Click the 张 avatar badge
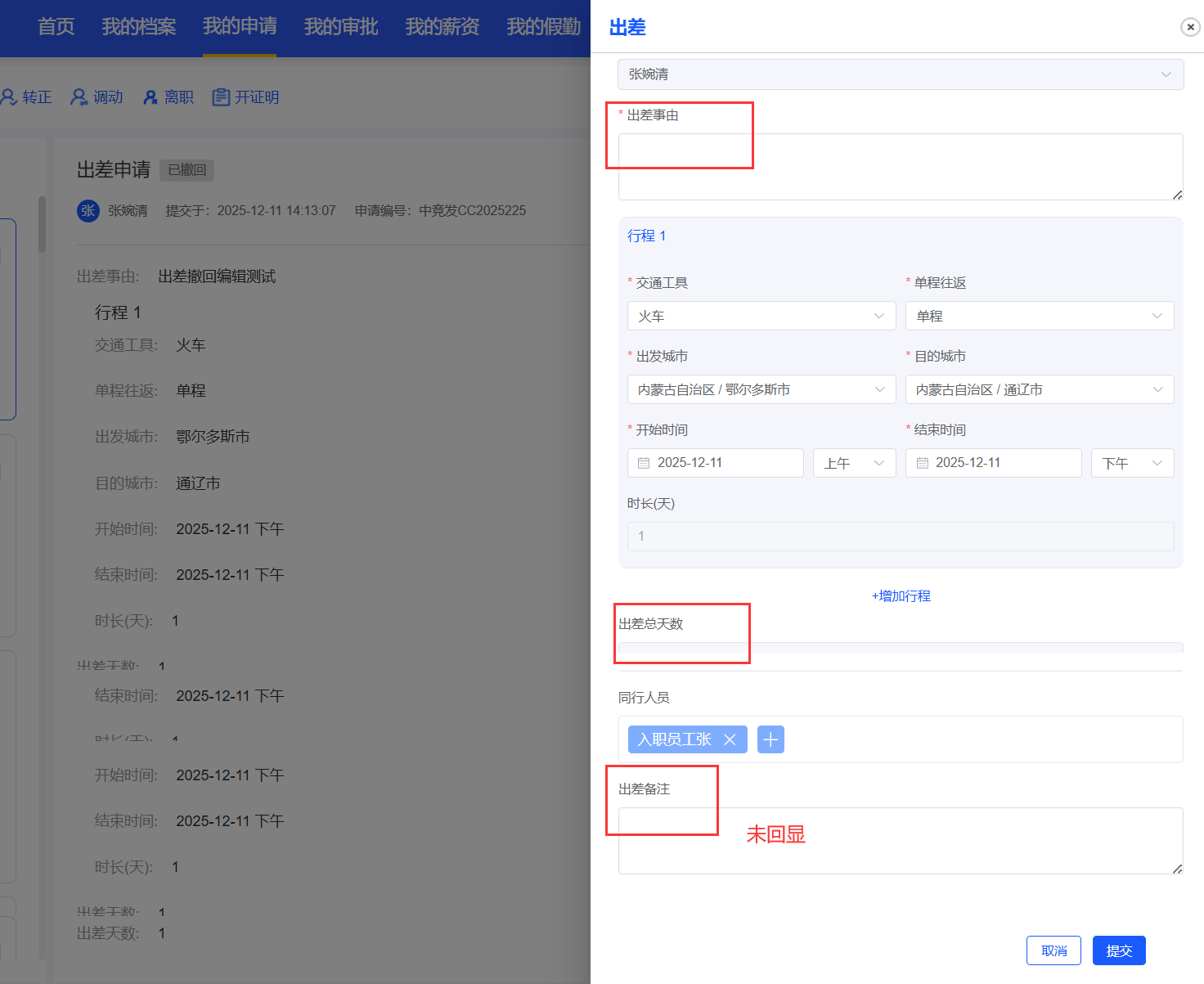 pos(88,210)
